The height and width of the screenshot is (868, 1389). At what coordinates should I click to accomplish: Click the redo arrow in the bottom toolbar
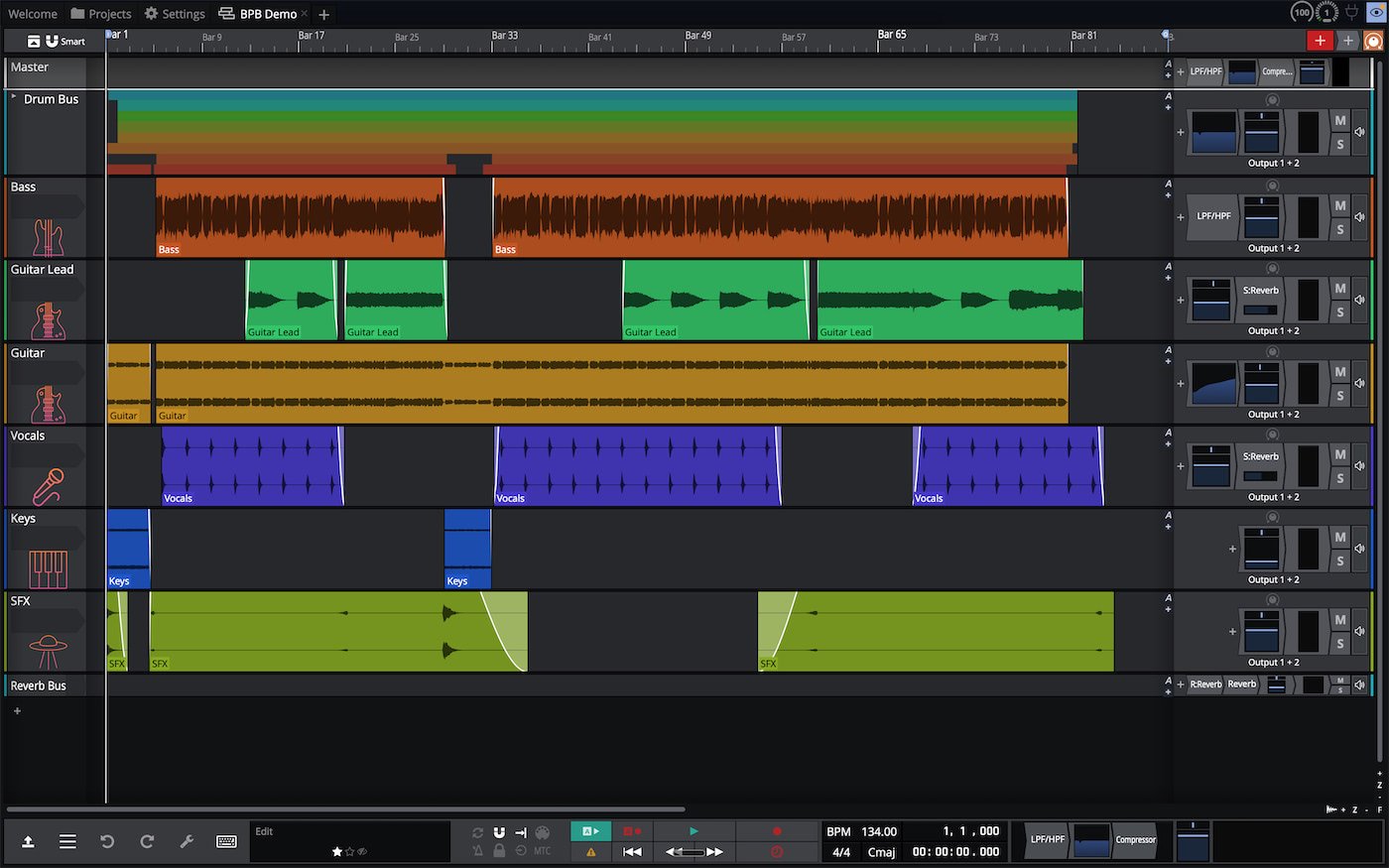(147, 841)
